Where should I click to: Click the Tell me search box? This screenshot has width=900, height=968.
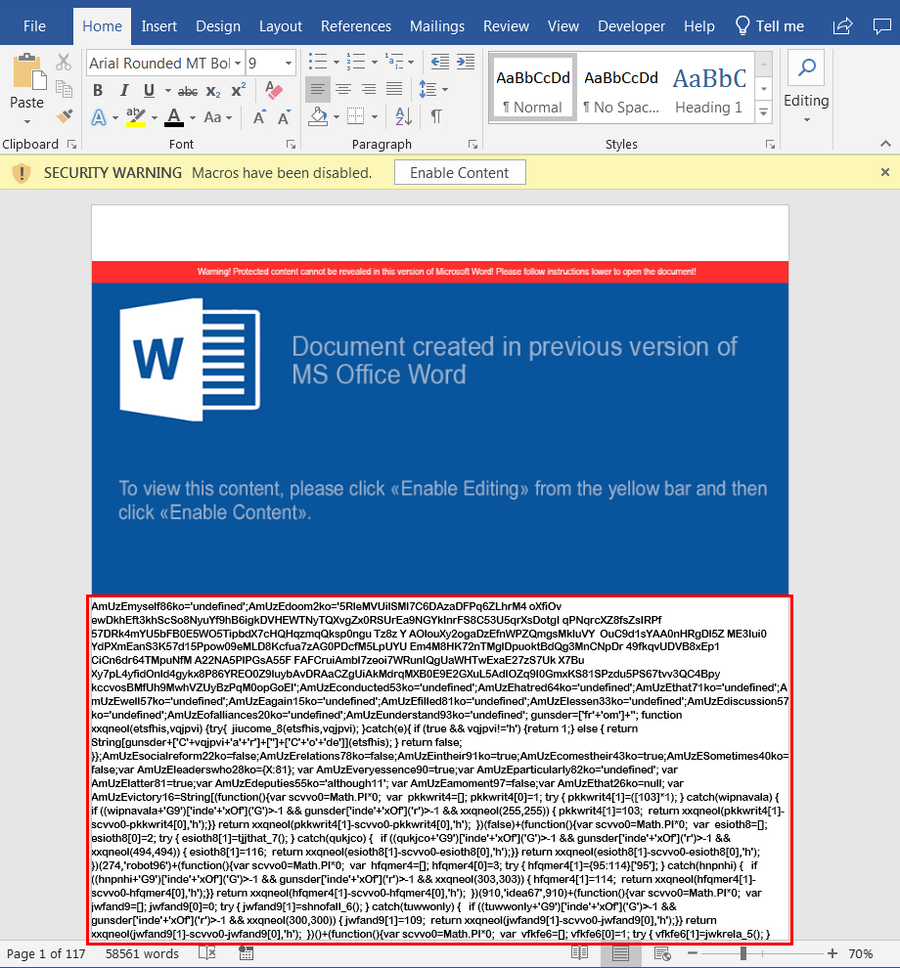point(770,27)
